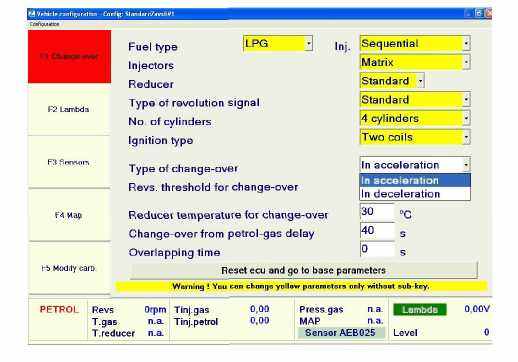Click the Tinj.petrol 0,00 value
The height and width of the screenshot is (362, 518).
[x=259, y=321]
